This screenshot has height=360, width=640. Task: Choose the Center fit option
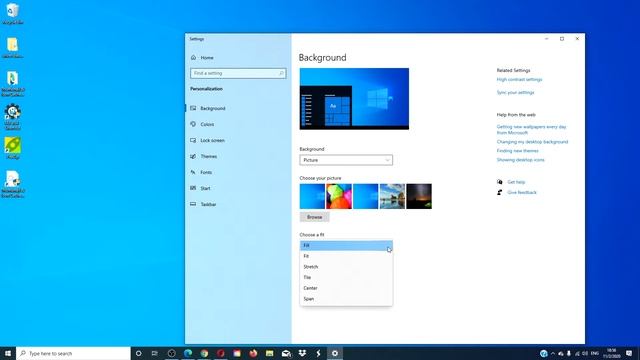point(346,288)
